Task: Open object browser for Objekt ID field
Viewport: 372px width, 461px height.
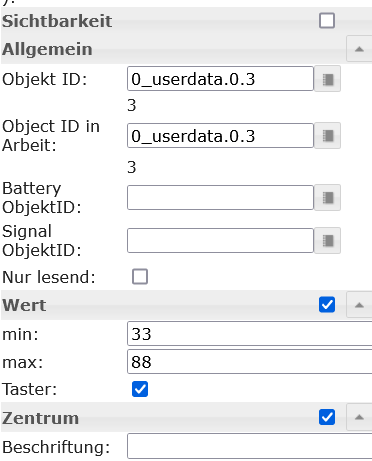Action: tap(327, 79)
